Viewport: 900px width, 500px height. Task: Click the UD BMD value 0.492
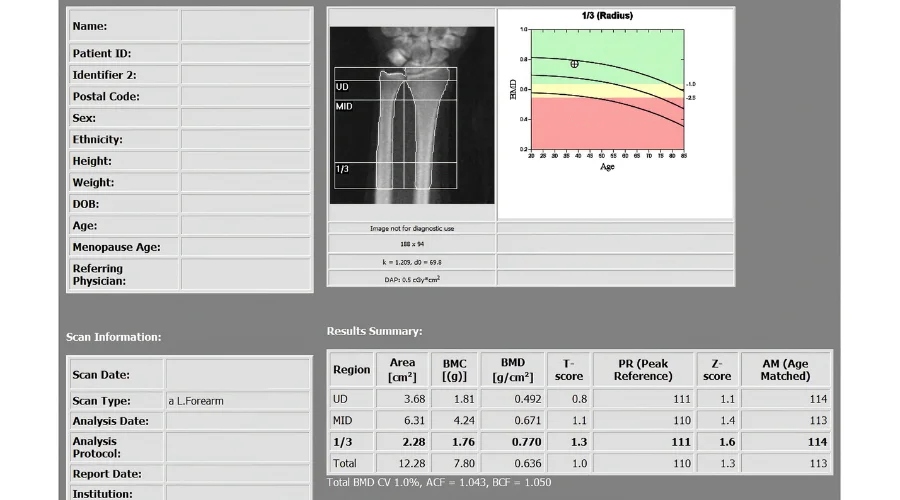(527, 399)
